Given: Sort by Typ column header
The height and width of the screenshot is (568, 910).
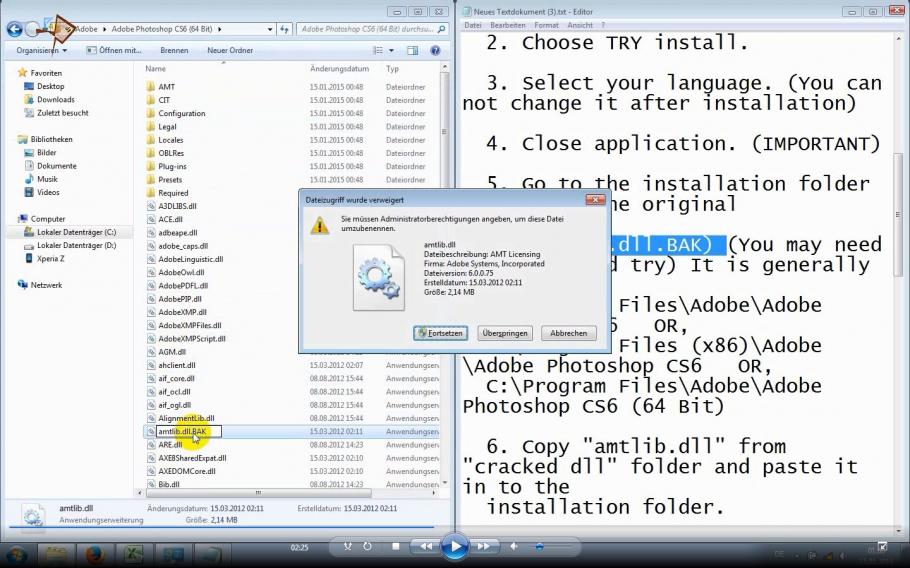Looking at the screenshot, I should pos(392,68).
